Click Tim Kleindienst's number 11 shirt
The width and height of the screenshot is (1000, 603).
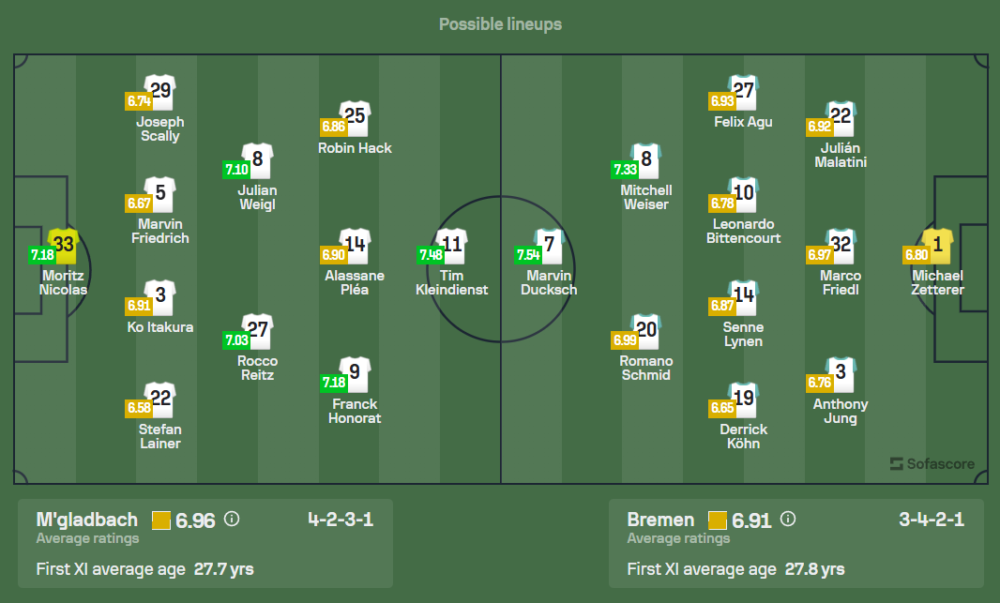point(452,245)
